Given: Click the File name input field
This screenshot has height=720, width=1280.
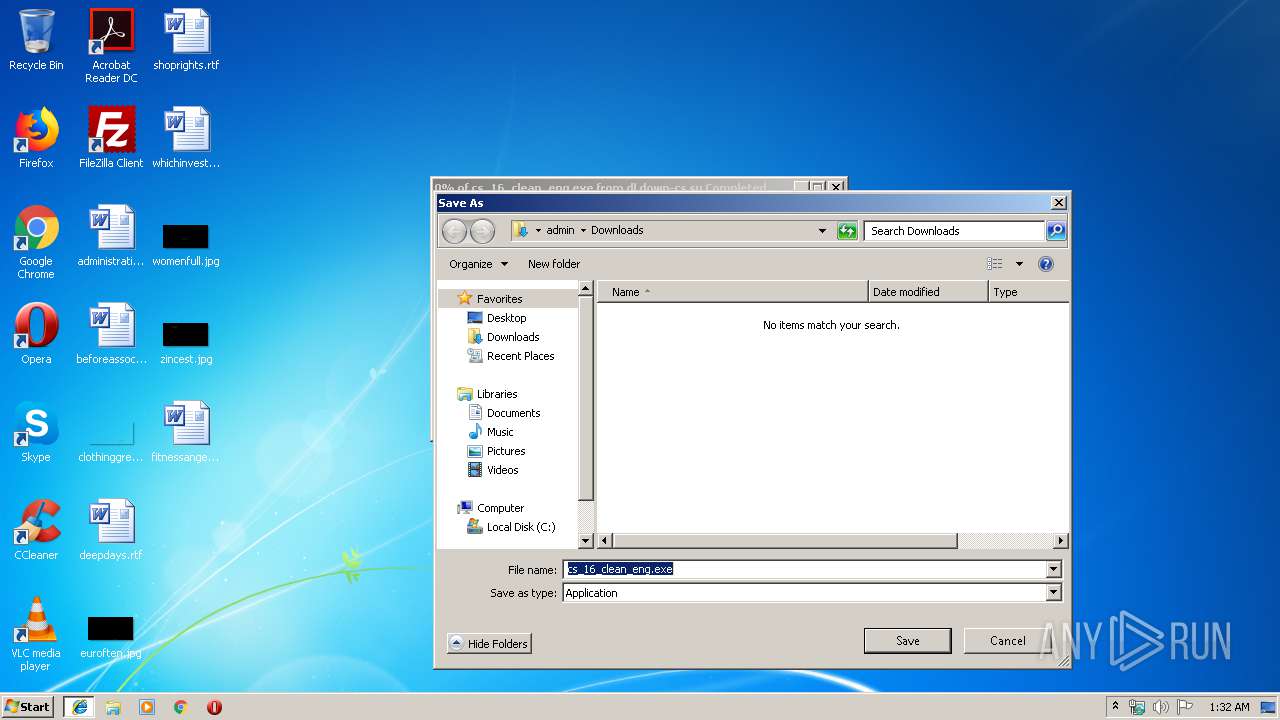Looking at the screenshot, I should (x=804, y=569).
